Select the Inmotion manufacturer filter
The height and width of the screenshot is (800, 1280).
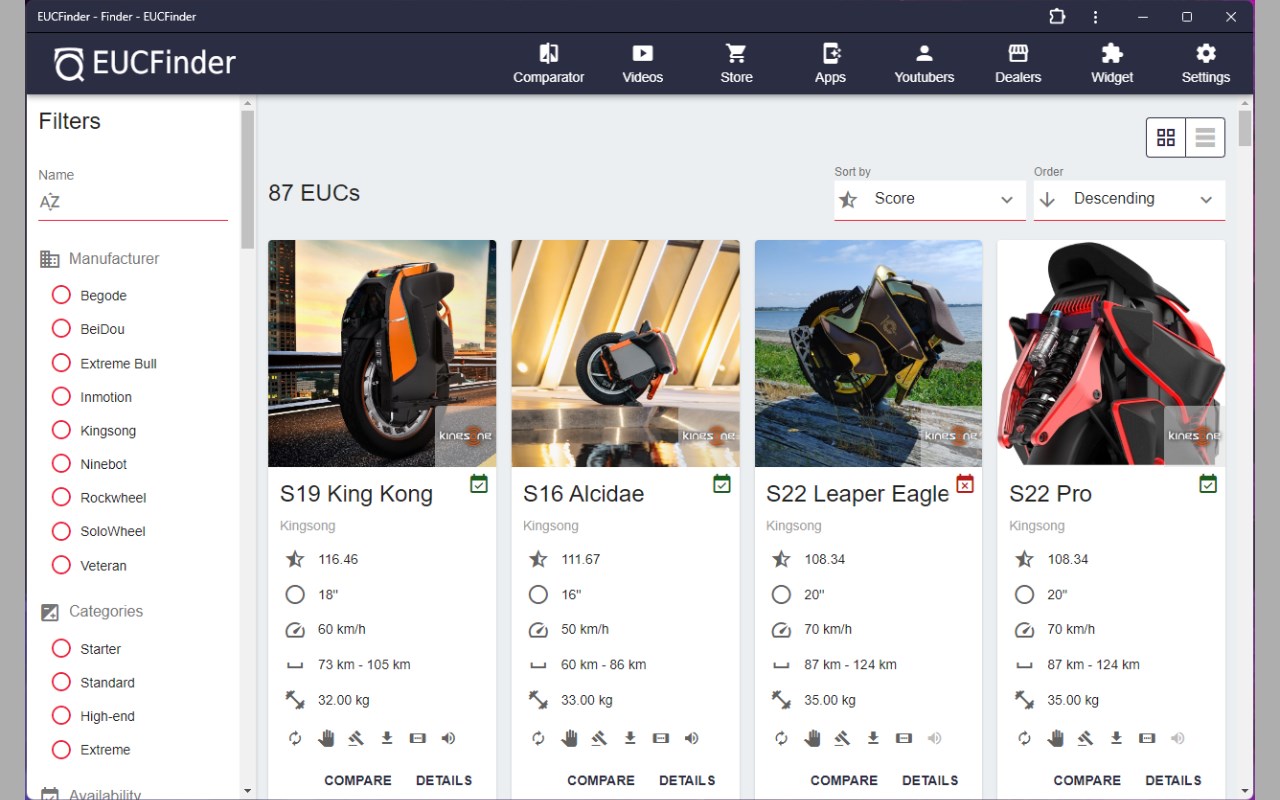(61, 397)
